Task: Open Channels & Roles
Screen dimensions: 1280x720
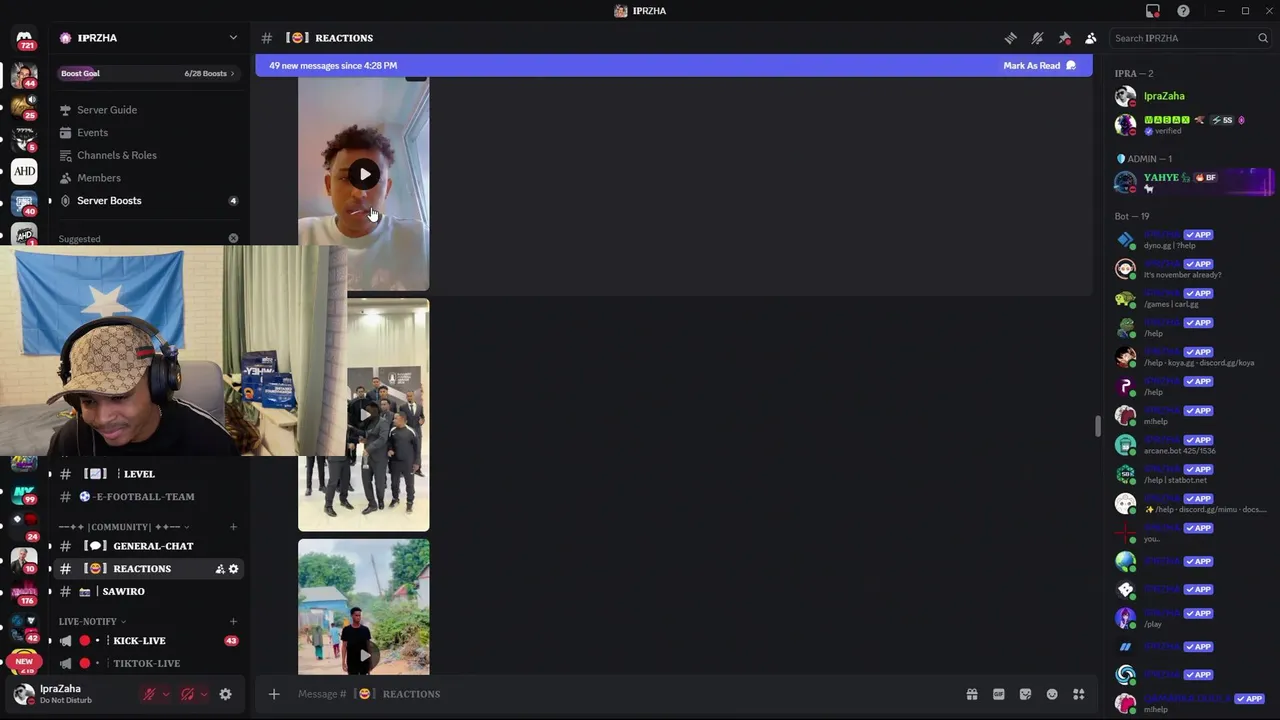Action: 116,155
